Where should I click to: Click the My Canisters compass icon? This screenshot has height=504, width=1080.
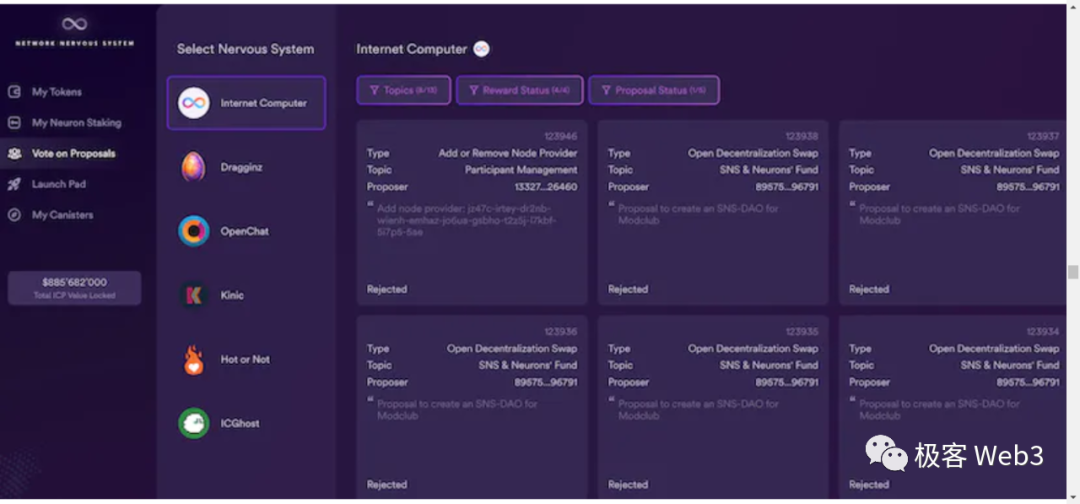pyautogui.click(x=14, y=215)
